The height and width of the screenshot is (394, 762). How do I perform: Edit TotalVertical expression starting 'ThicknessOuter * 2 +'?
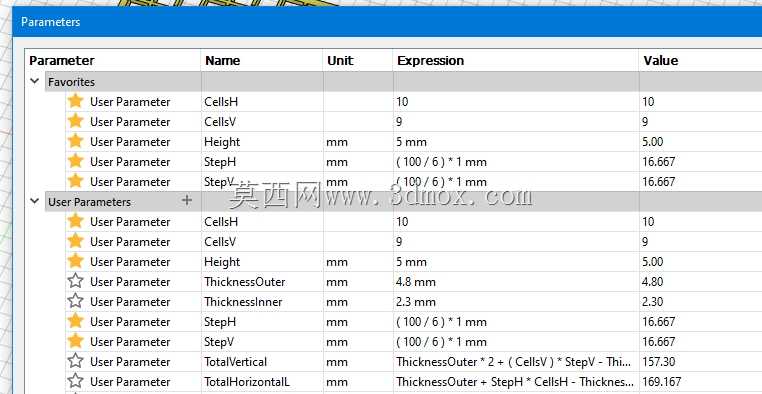coord(516,361)
